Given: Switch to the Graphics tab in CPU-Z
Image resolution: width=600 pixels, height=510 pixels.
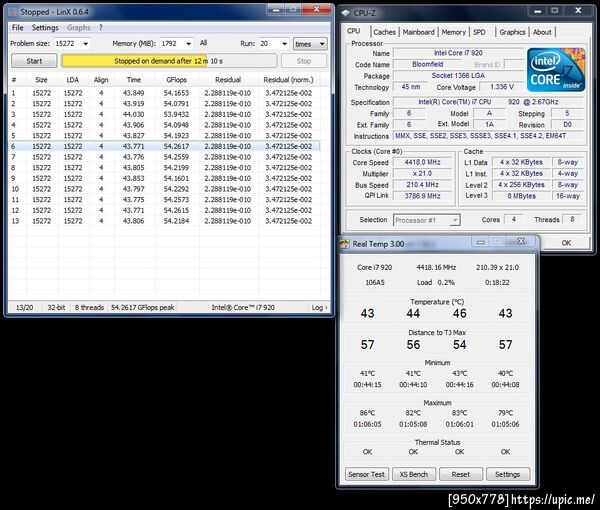Looking at the screenshot, I should (512, 32).
